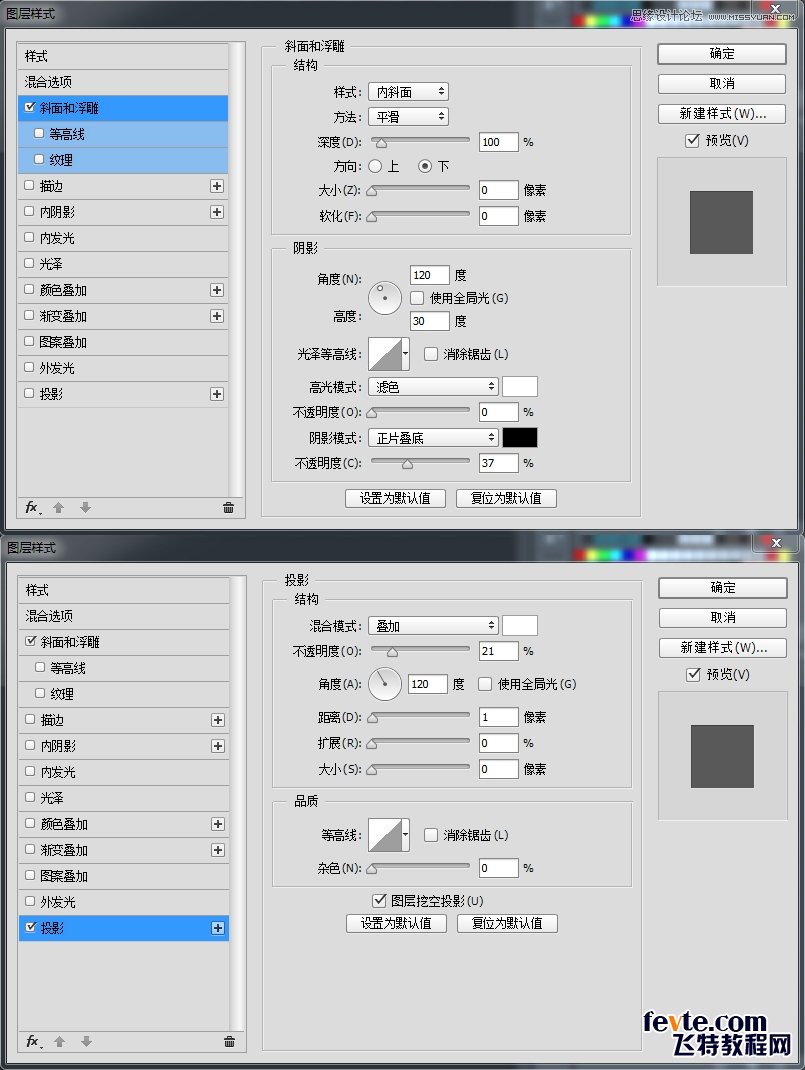Click the plus icon next to 内阴影 in top dialog
805x1070 pixels.
click(217, 212)
